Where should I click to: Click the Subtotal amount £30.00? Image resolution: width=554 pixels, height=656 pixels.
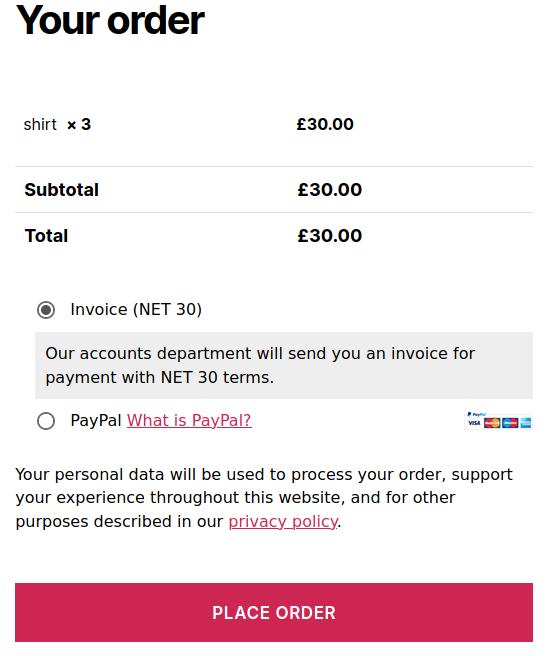330,190
